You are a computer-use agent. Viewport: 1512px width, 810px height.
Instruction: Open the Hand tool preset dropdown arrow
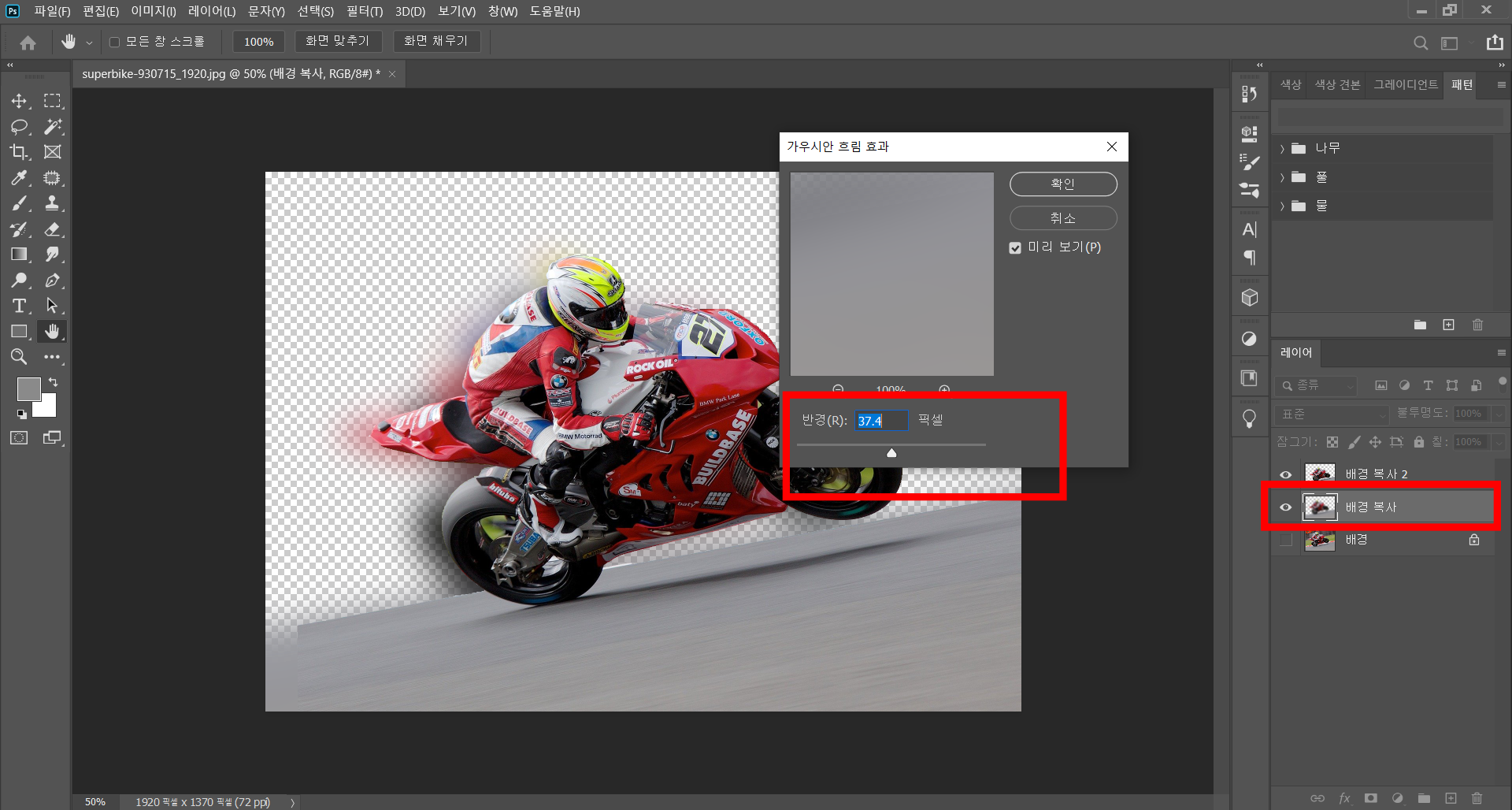(89, 43)
